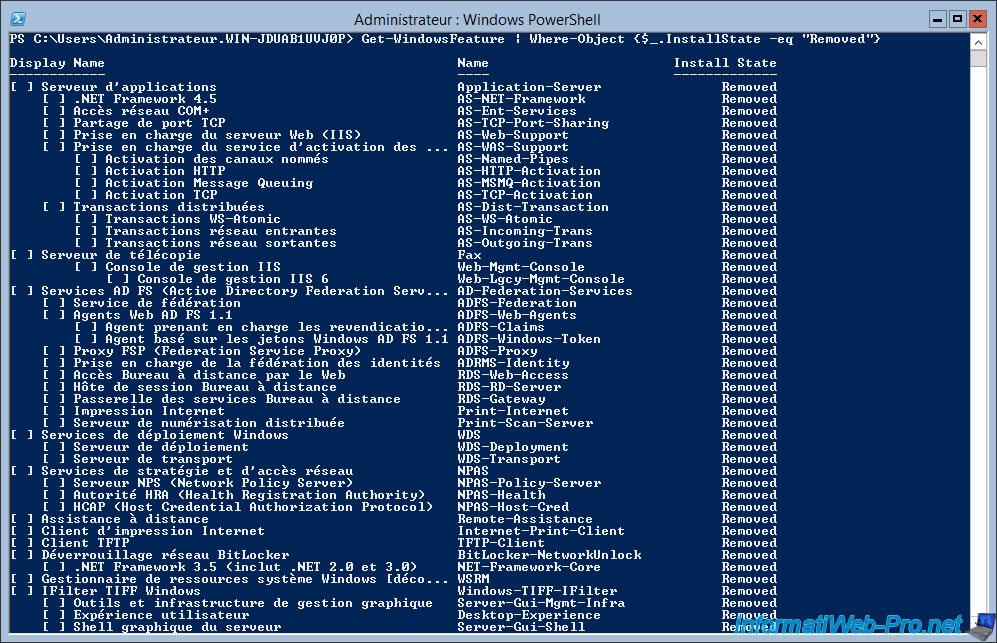Click the WSRM feature name
The width and height of the screenshot is (997, 643).
click(x=473, y=579)
